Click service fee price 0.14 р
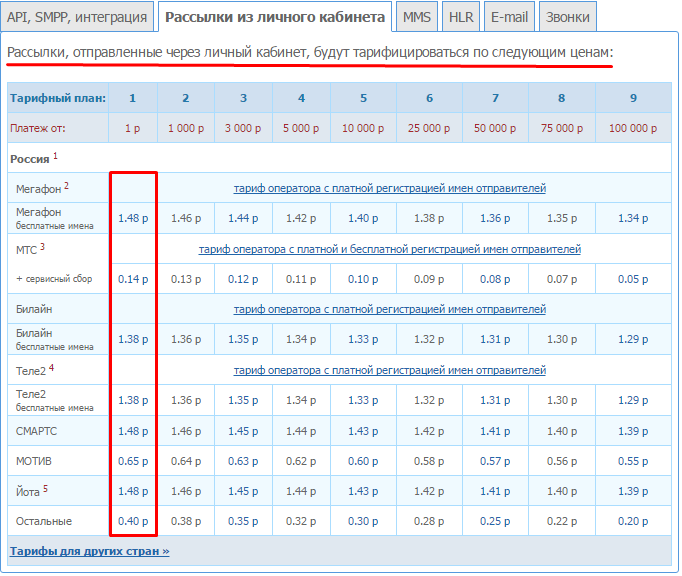This screenshot has width=682, height=576. pyautogui.click(x=133, y=279)
